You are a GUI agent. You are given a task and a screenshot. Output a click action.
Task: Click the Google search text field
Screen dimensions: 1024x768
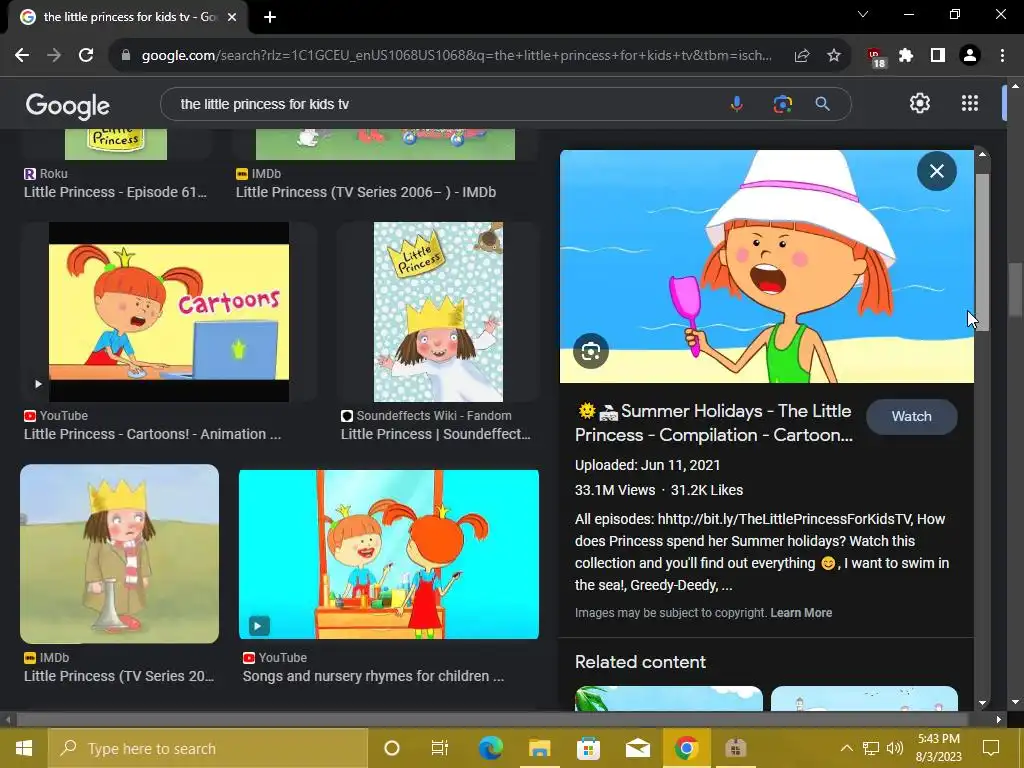(x=444, y=104)
